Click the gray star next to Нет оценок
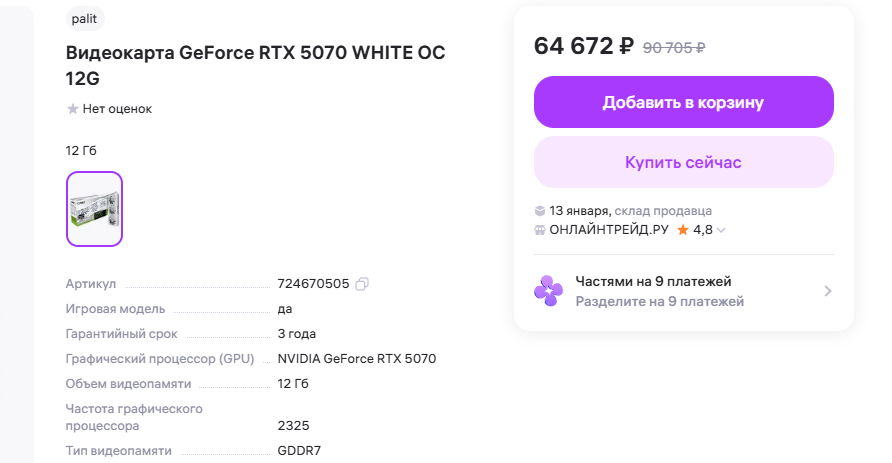This screenshot has width=892, height=463. (x=72, y=109)
